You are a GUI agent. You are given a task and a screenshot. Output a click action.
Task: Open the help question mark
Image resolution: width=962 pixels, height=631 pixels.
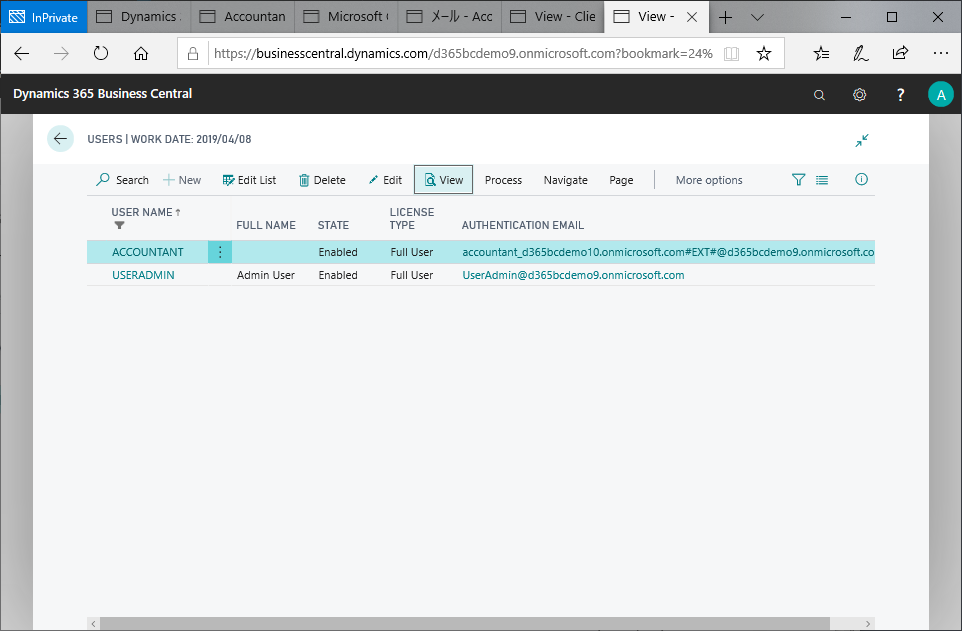coord(900,95)
